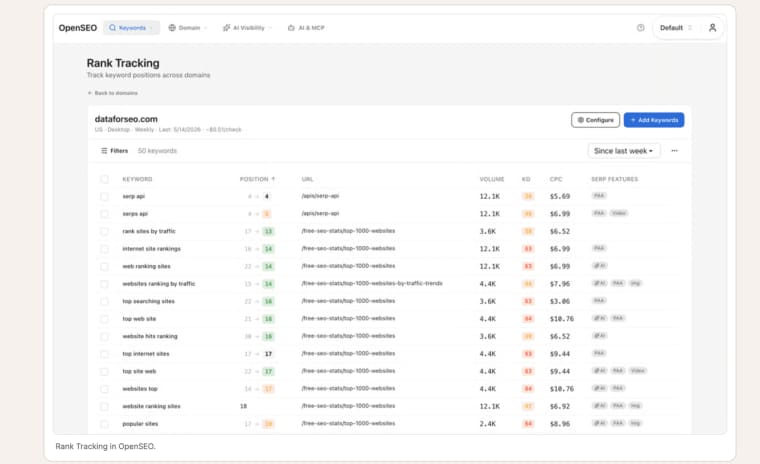The image size is (760, 464).
Task: Expand the Domain navigation menu
Action: pos(188,28)
